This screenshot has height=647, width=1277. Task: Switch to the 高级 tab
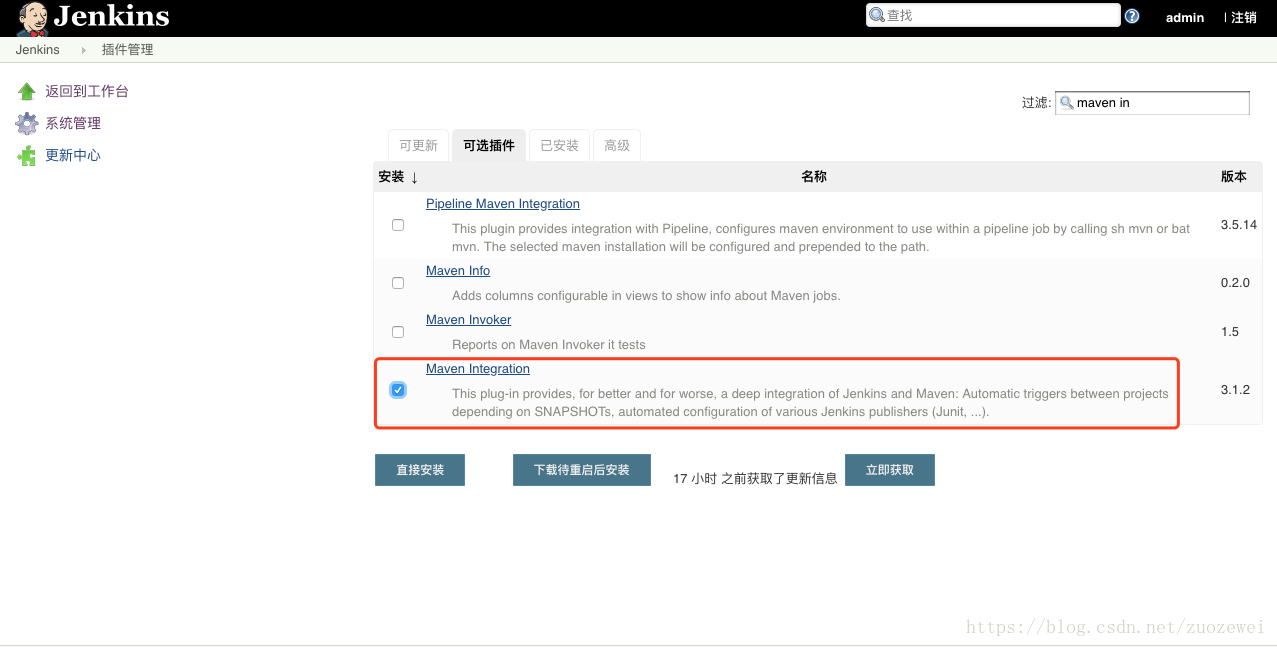(617, 145)
